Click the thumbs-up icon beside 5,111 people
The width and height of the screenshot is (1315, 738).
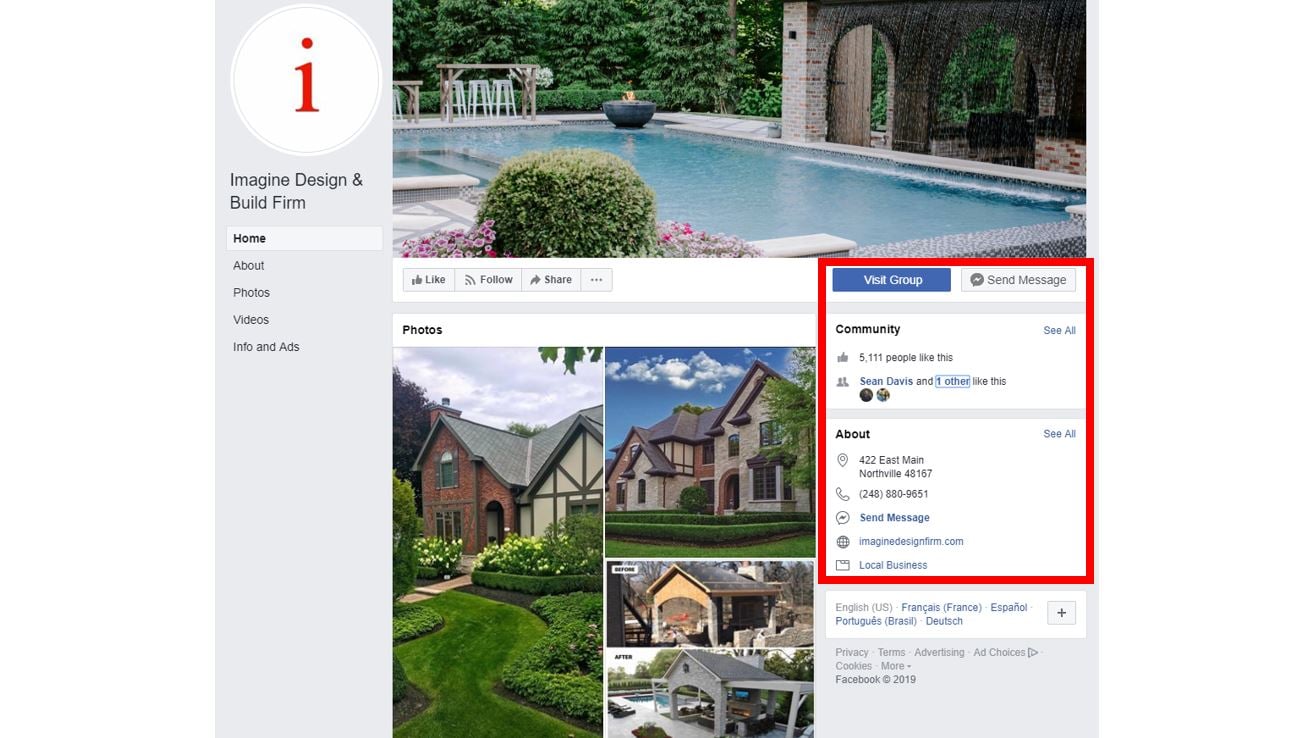coord(843,357)
